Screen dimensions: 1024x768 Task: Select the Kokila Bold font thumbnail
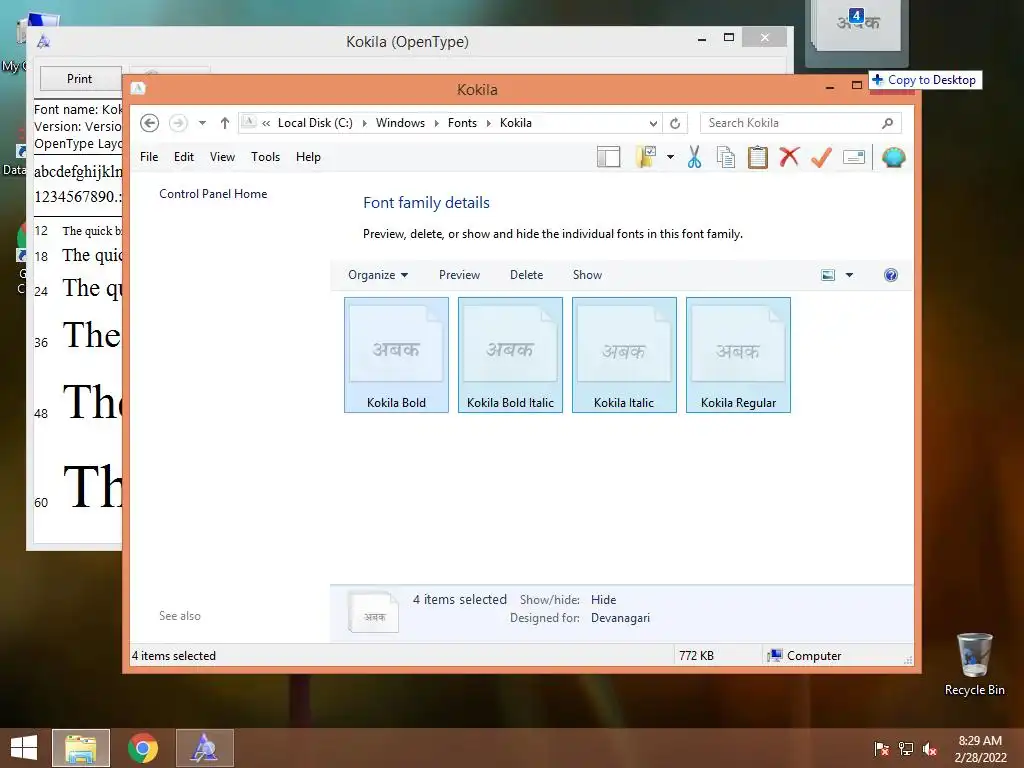(396, 355)
